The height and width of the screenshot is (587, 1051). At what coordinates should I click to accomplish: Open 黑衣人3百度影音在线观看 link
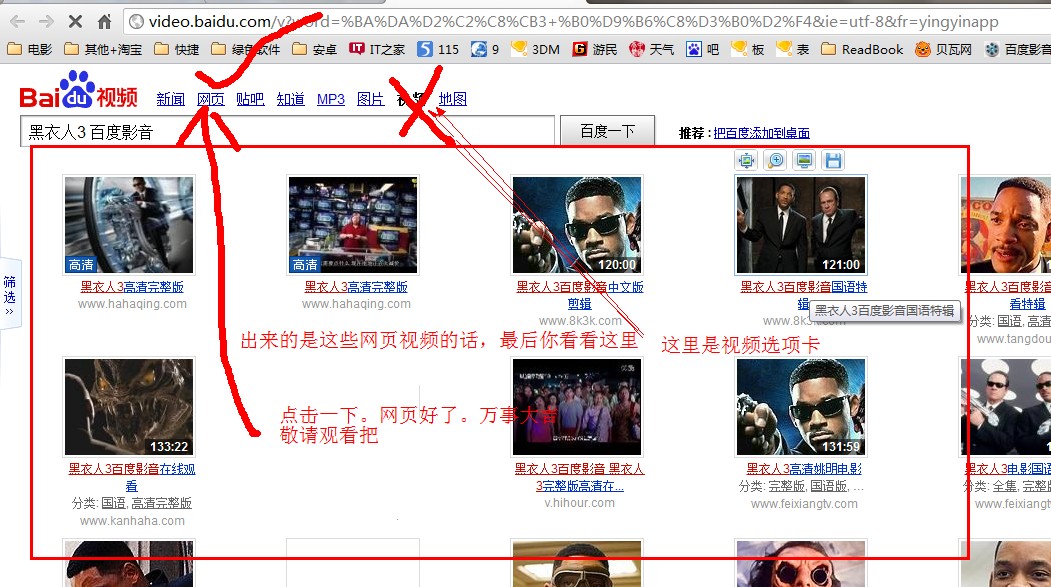point(132,477)
